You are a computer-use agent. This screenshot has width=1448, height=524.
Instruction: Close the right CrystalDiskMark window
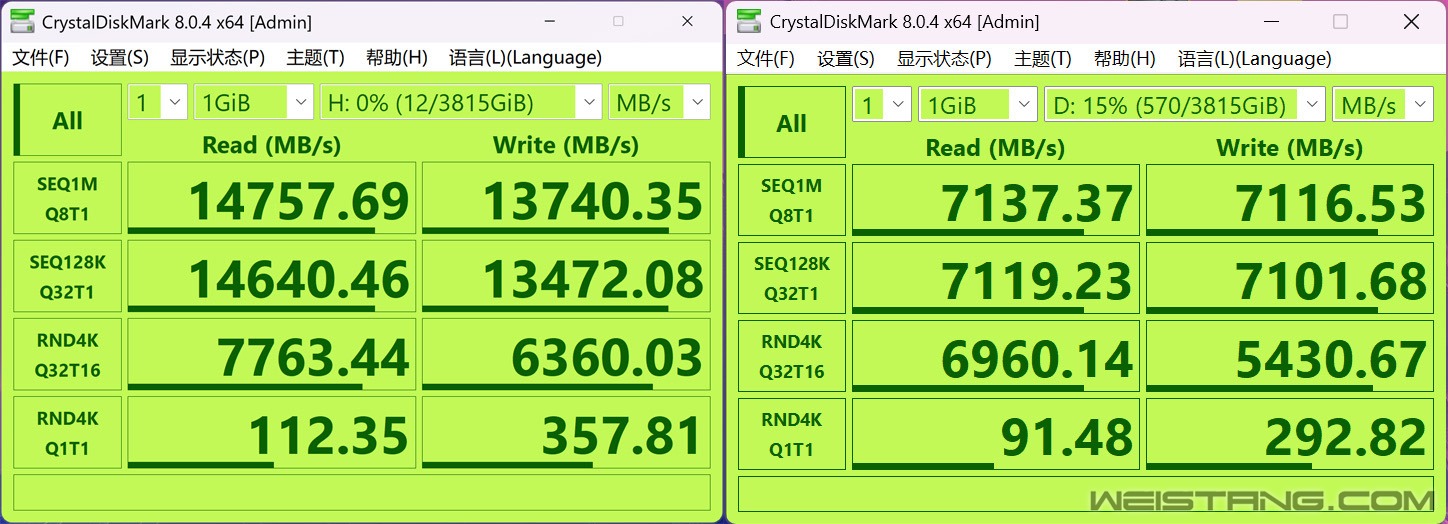[1411, 21]
